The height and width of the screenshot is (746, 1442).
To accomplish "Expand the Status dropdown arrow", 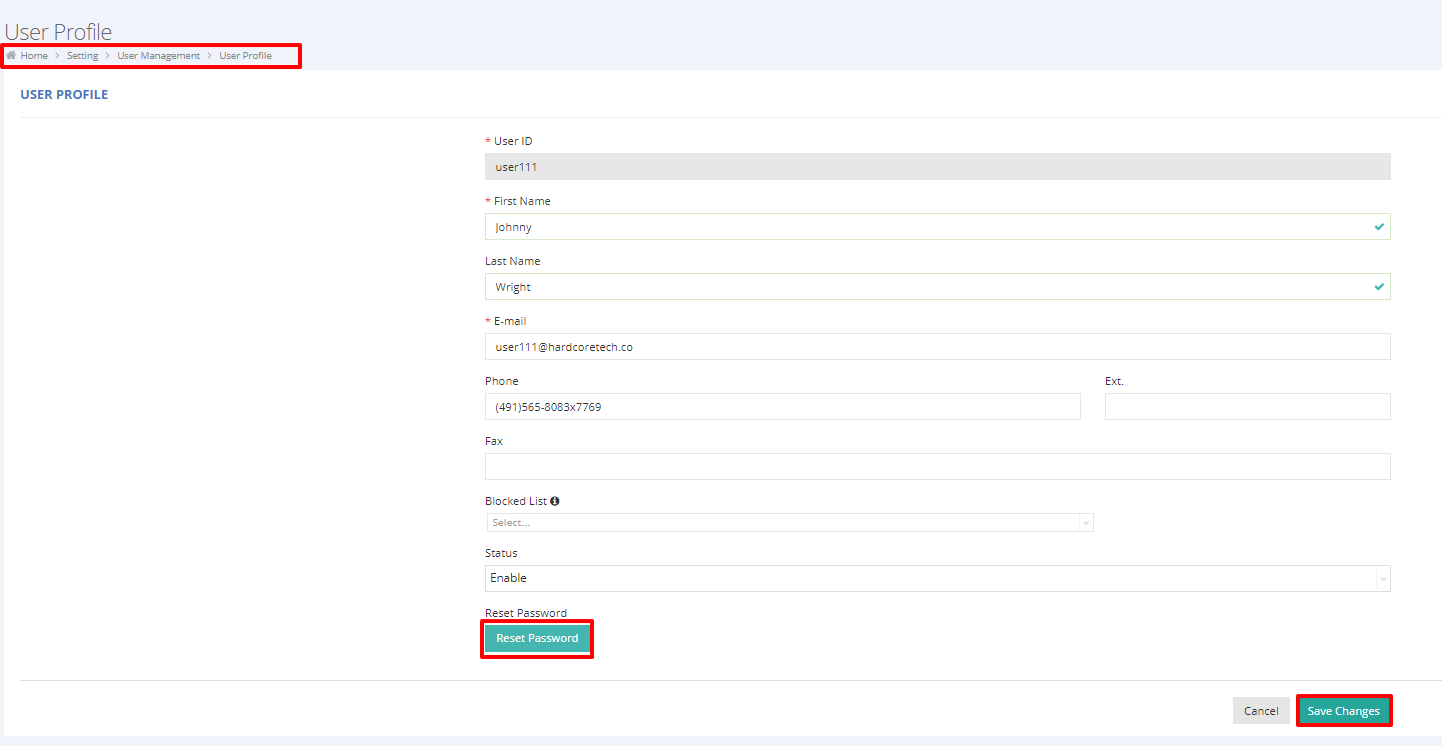I will (x=1382, y=579).
